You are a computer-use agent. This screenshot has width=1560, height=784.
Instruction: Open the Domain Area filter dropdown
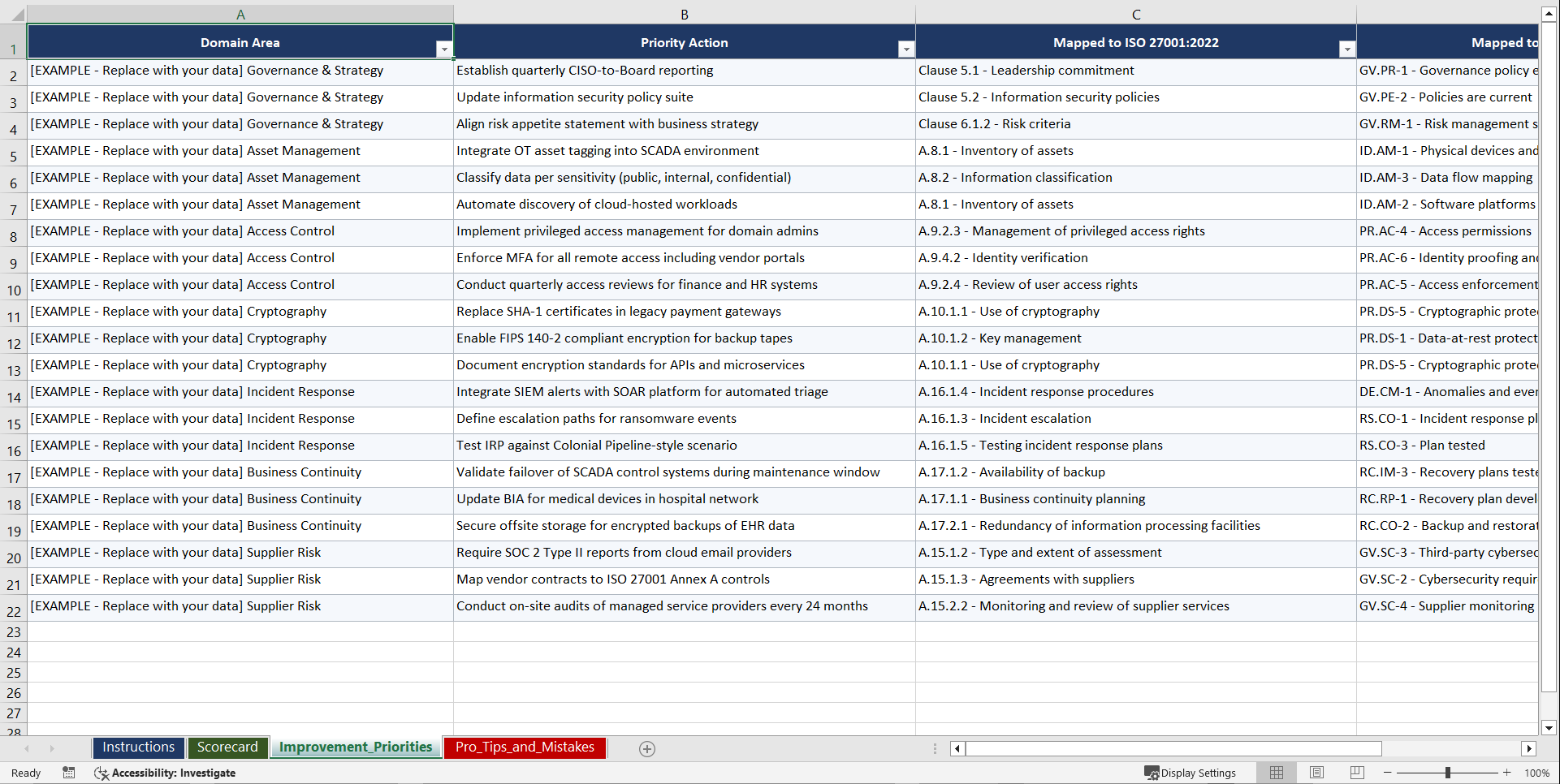tap(444, 50)
